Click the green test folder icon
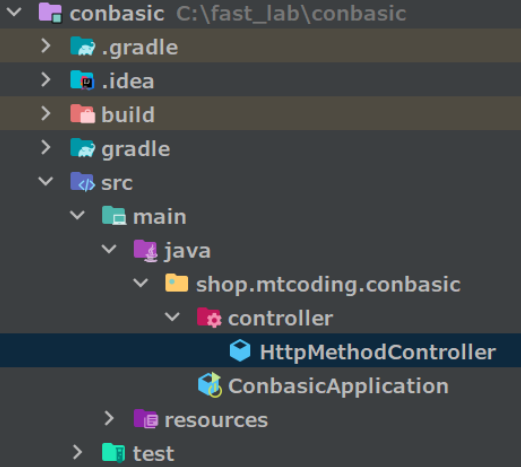The width and height of the screenshot is (521, 467). tap(114, 453)
